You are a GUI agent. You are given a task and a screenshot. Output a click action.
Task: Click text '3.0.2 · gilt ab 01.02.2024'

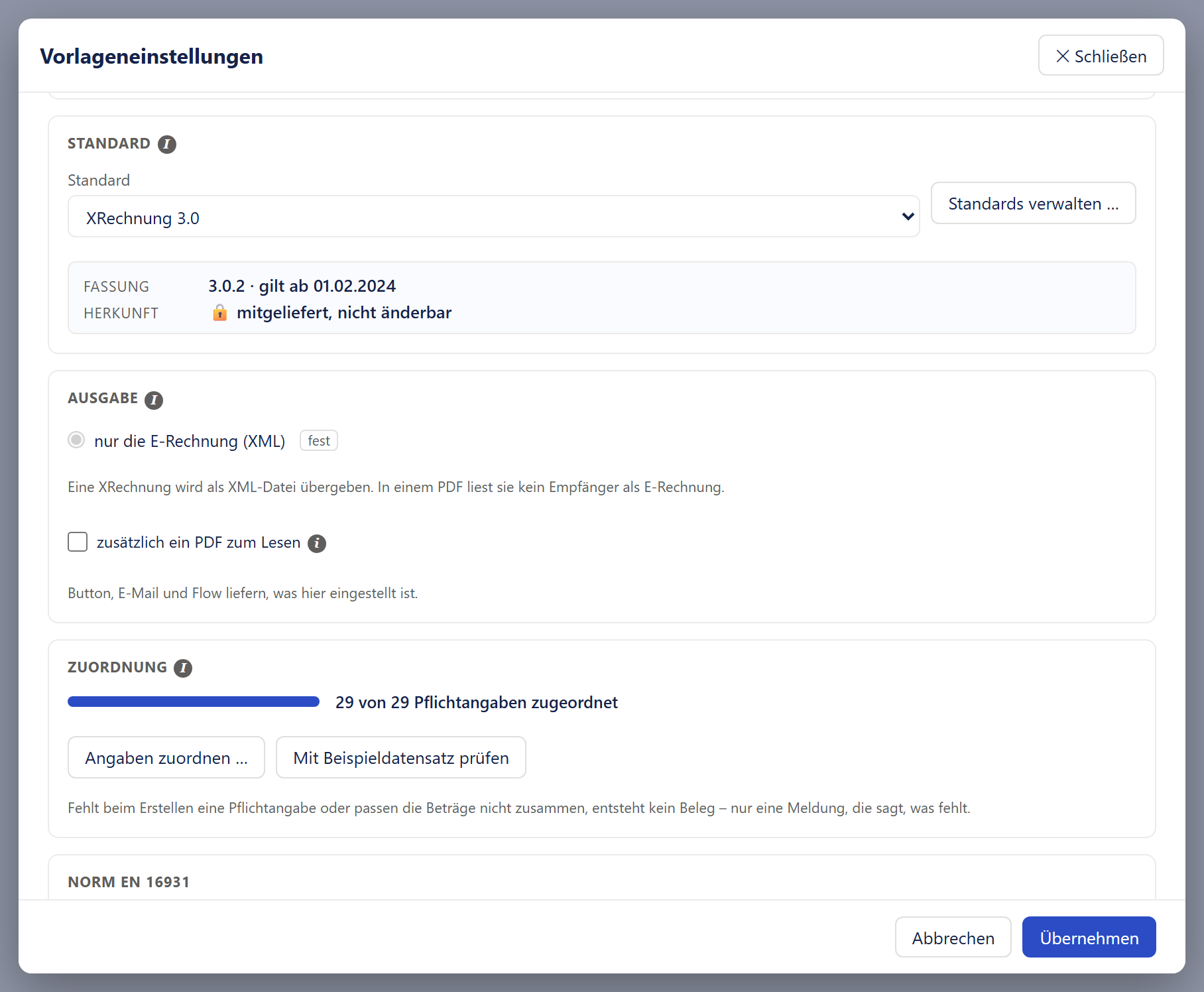coord(302,286)
